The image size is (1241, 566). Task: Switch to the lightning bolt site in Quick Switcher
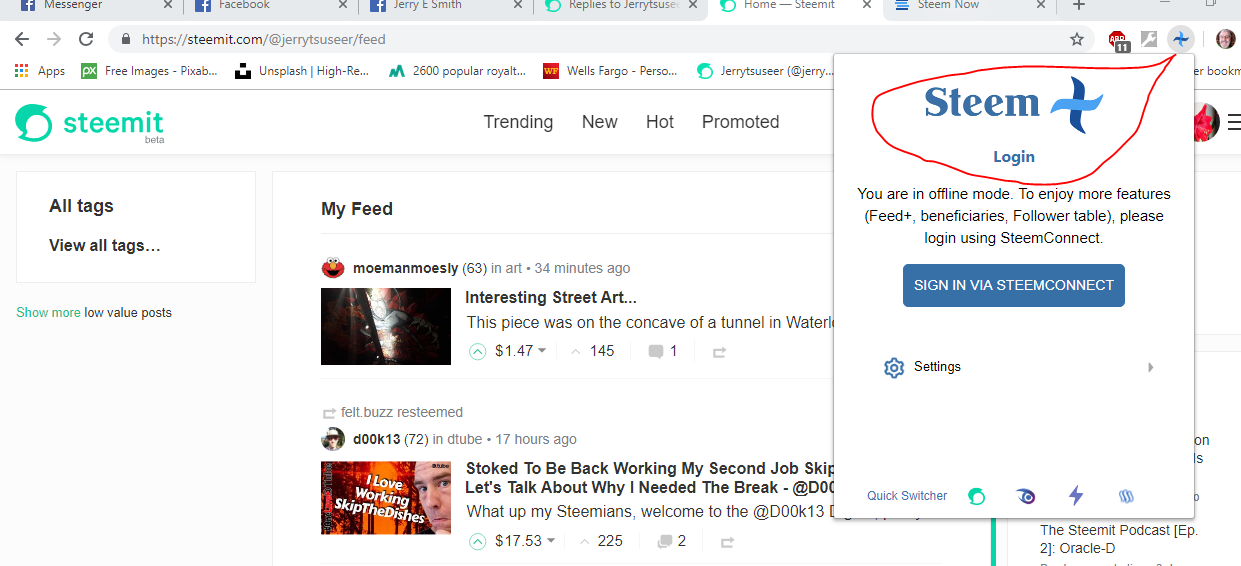point(1076,495)
